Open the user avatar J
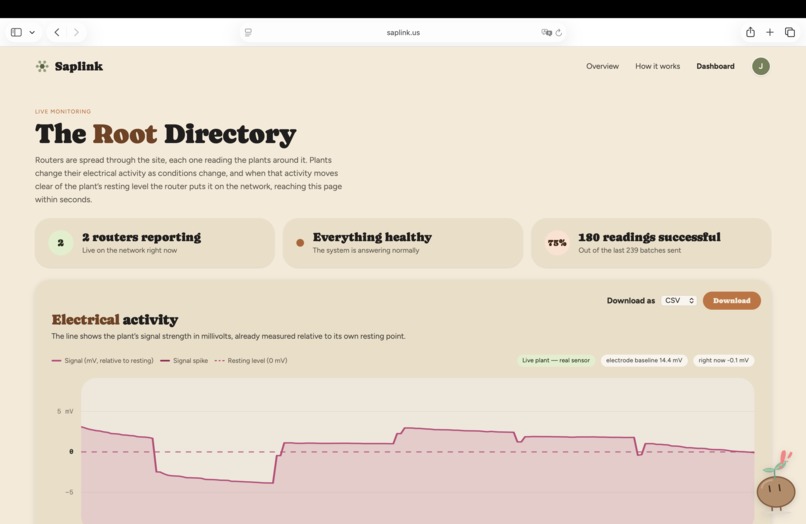This screenshot has height=524, width=806. click(x=761, y=66)
